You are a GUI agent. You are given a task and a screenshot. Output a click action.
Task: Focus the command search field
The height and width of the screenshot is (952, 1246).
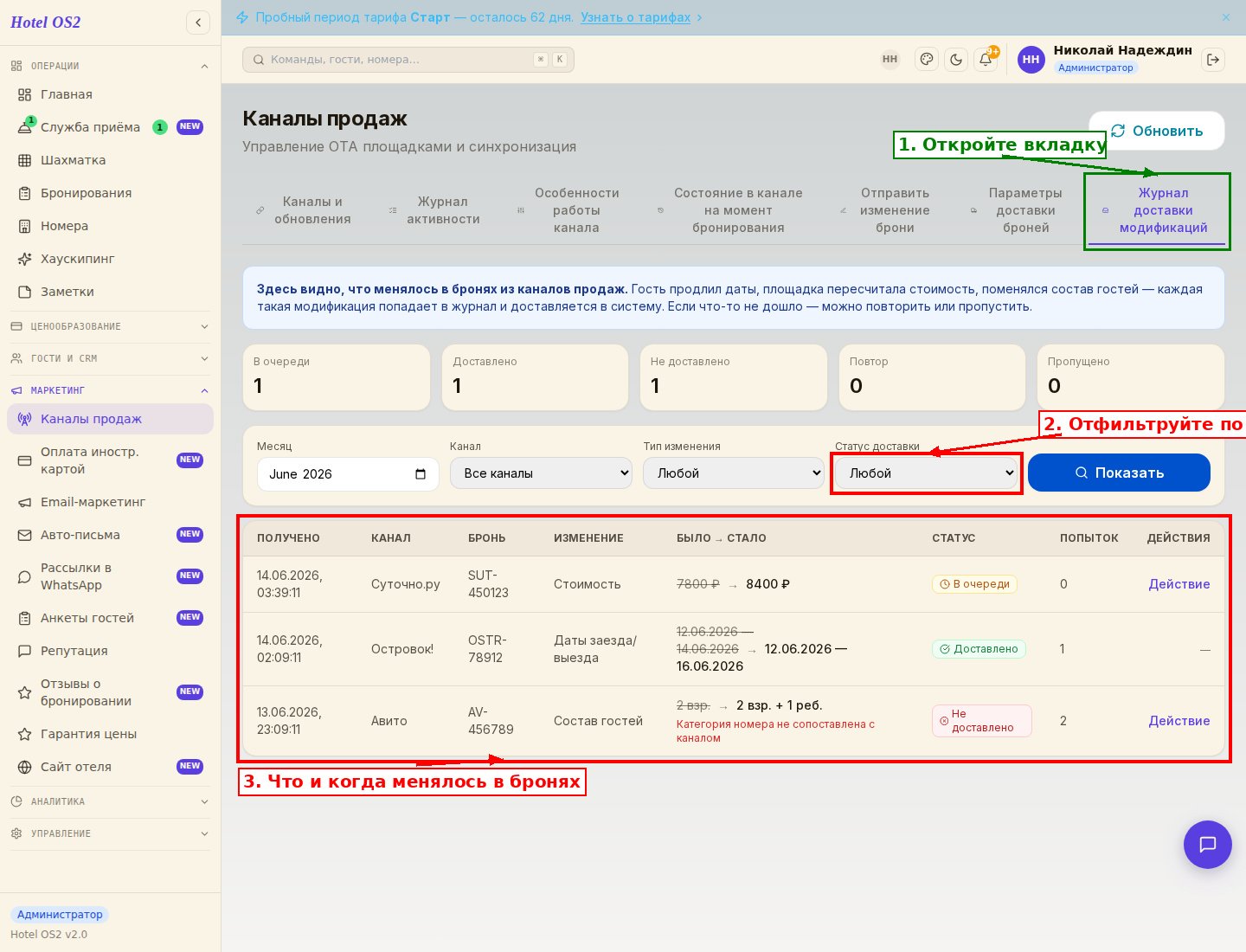click(408, 60)
